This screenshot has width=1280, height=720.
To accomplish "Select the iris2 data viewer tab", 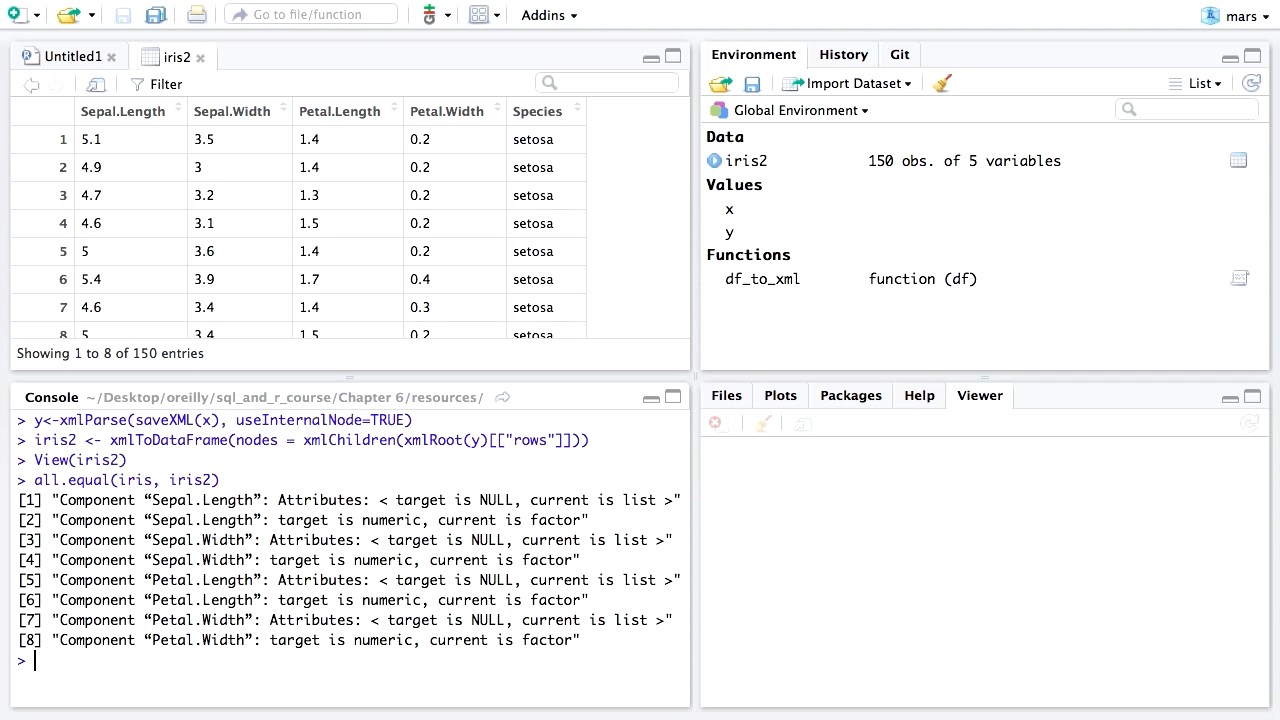I will tap(176, 57).
